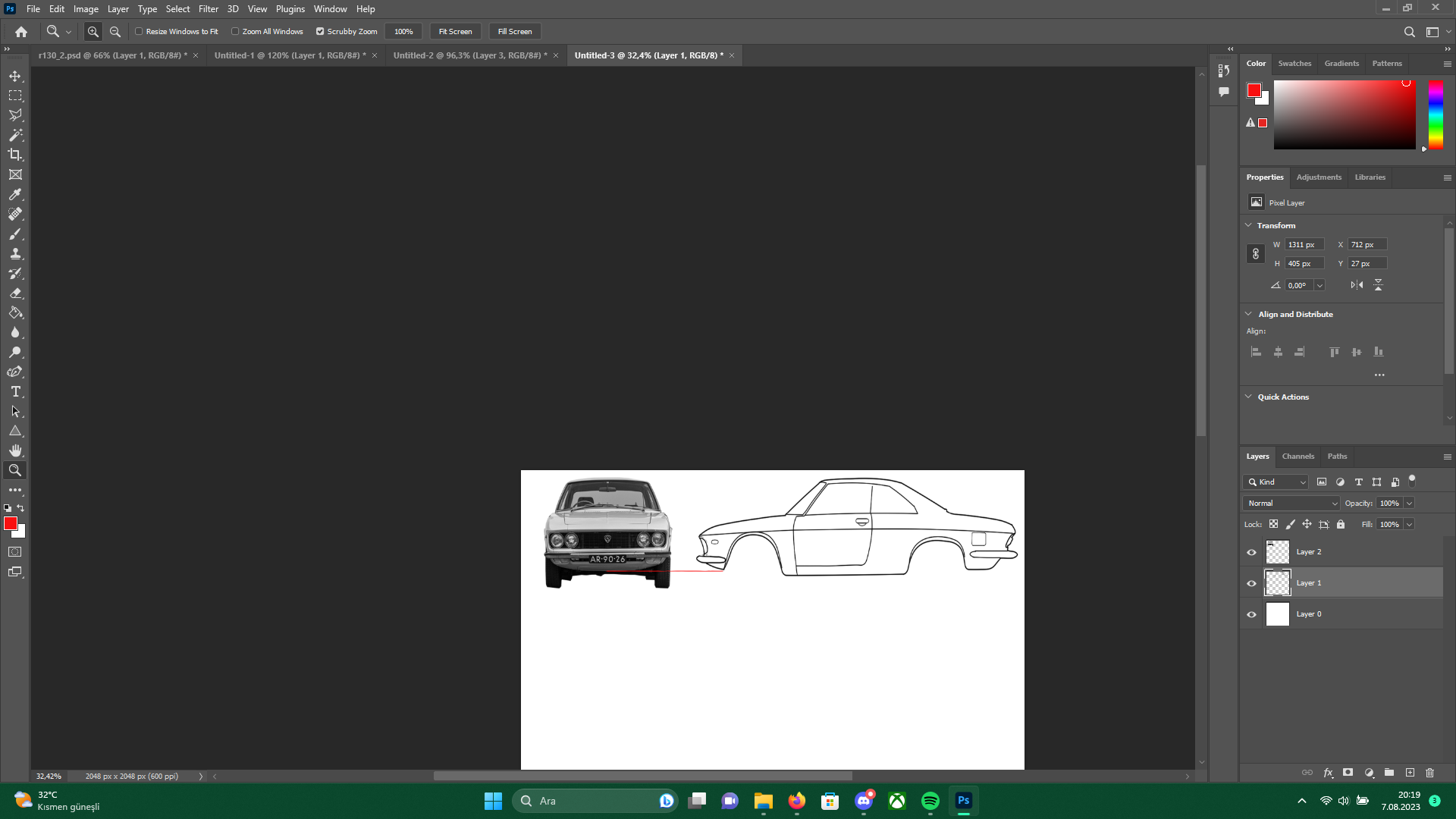
Task: Select the Hand tool
Action: coord(15,450)
